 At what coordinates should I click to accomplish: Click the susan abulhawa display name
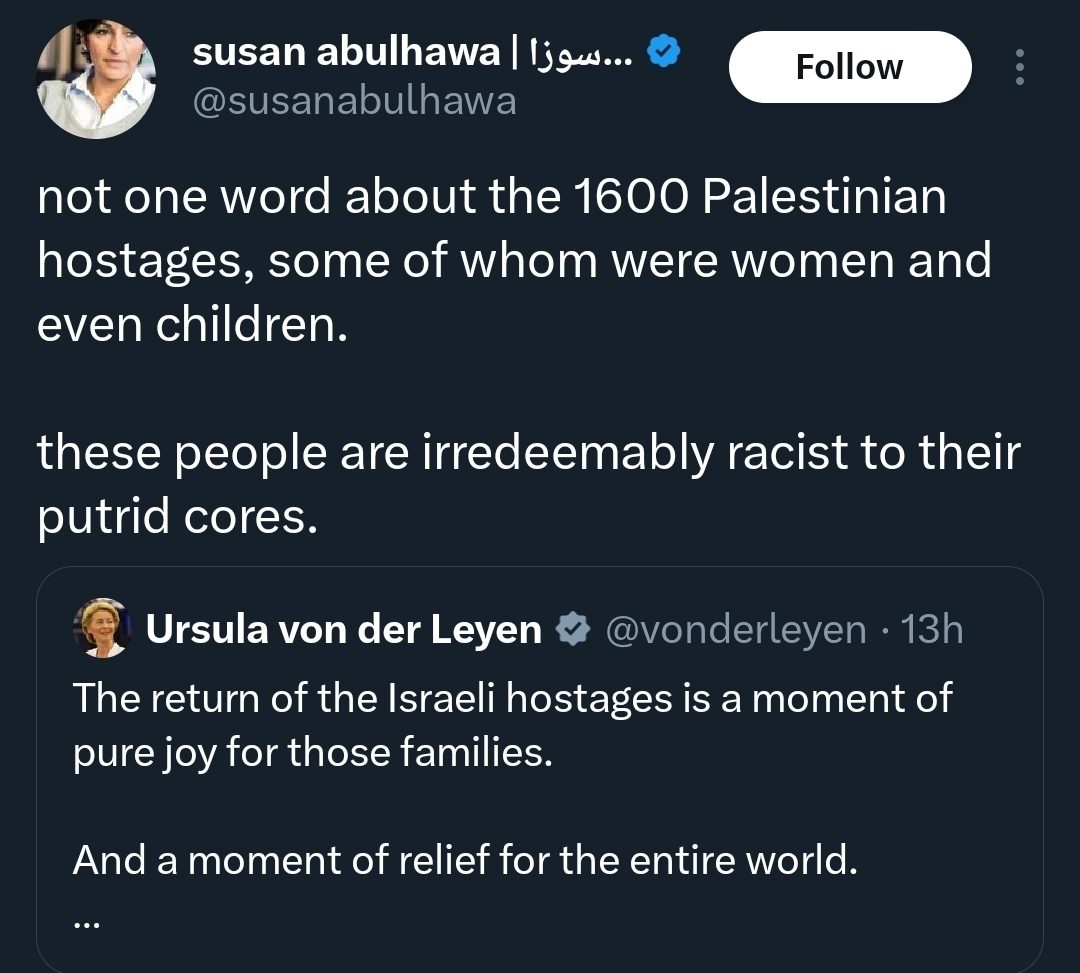point(346,52)
